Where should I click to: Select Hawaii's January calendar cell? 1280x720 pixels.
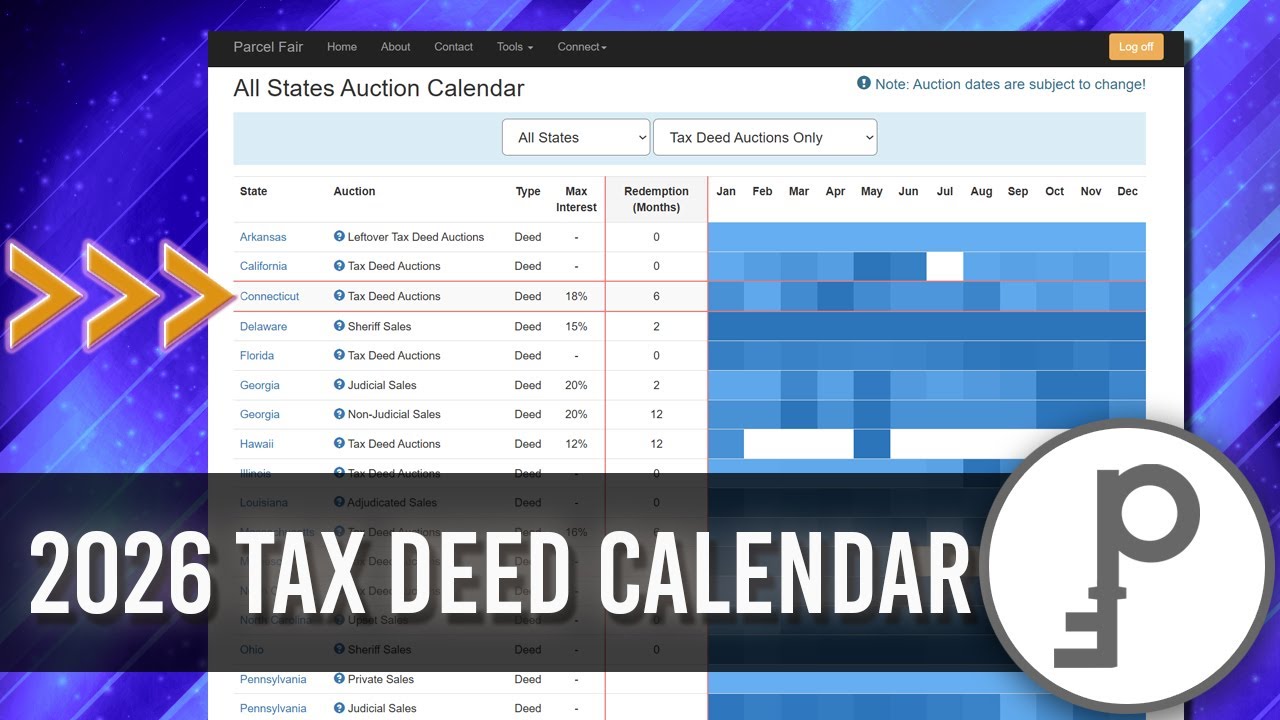[x=726, y=444]
